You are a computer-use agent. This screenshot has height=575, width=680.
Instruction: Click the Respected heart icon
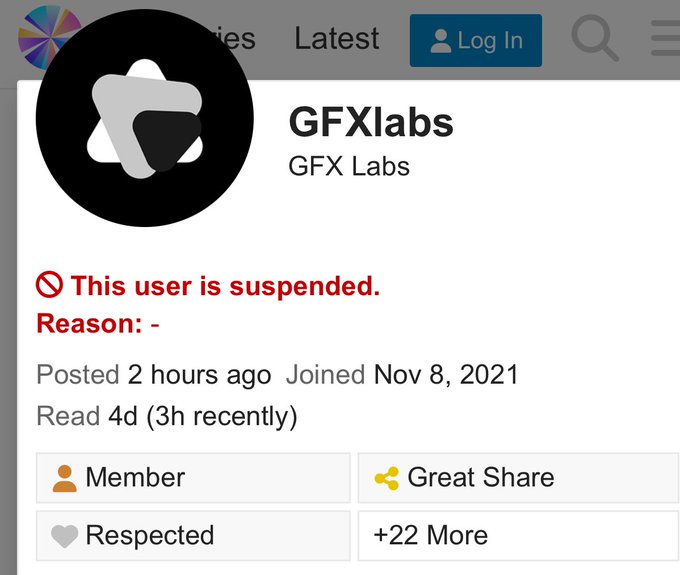tap(64, 536)
